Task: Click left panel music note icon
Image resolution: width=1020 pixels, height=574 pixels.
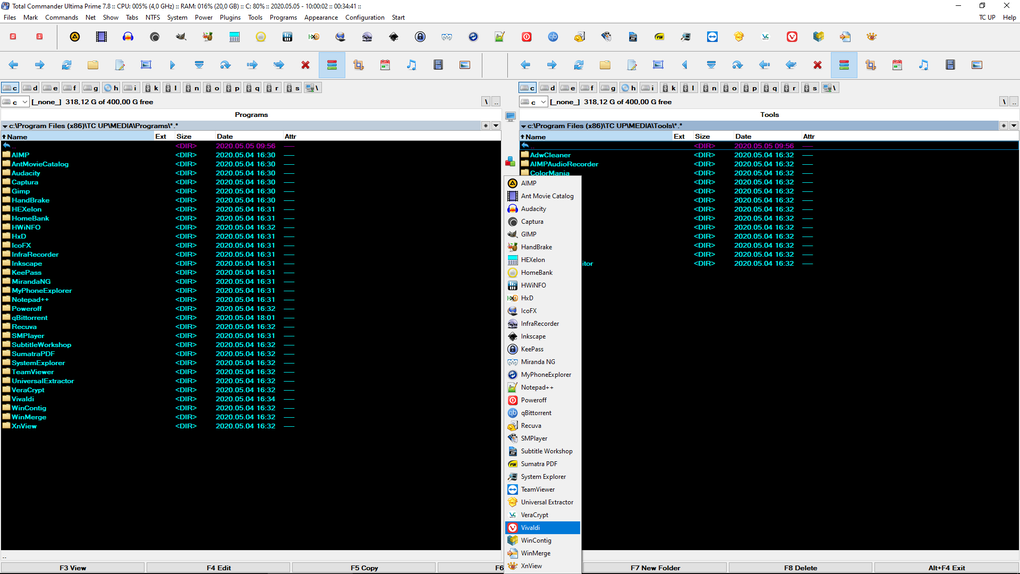Action: pyautogui.click(x=411, y=65)
